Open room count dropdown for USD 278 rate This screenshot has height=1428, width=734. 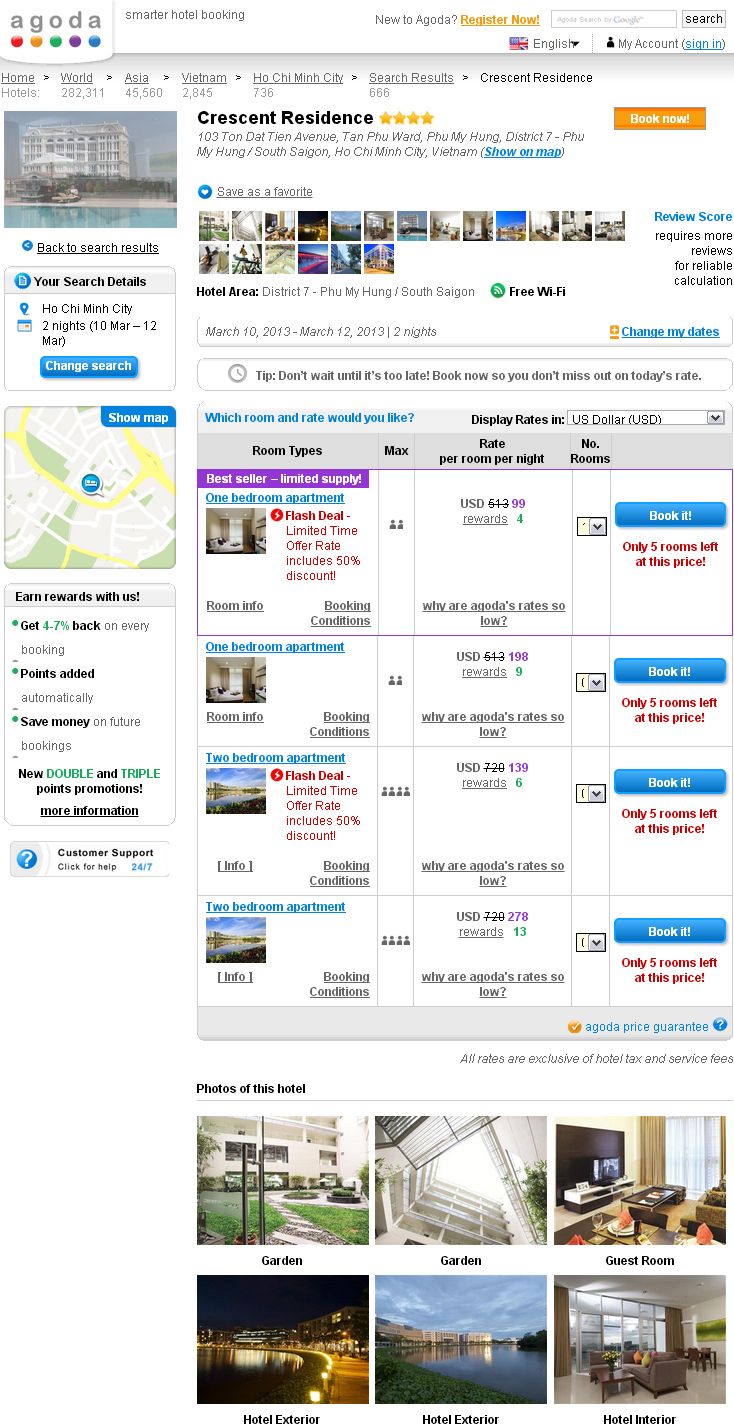coord(592,942)
